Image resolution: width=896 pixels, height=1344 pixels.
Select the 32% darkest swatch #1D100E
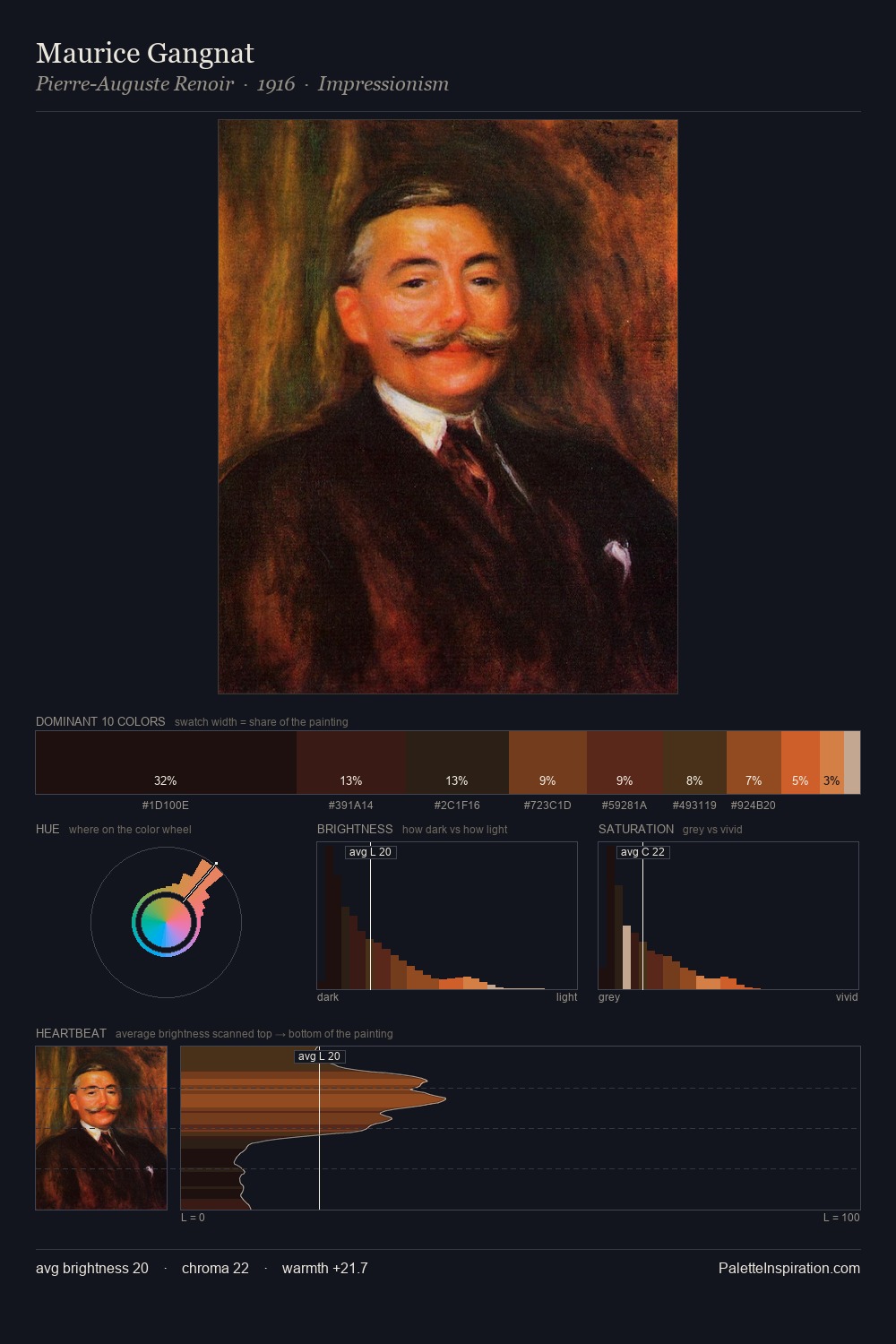pos(166,762)
